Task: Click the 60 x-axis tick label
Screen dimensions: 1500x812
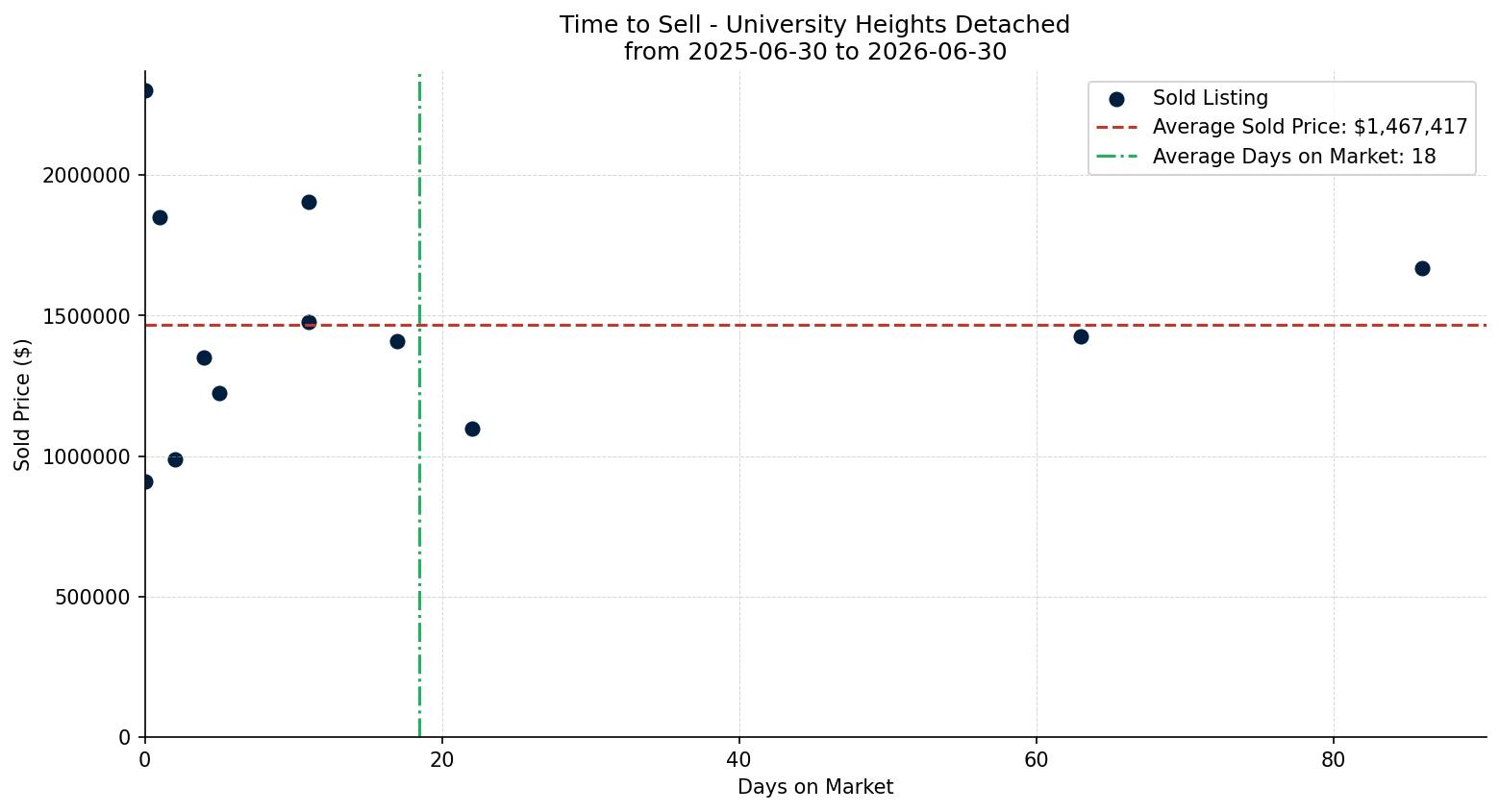Action: (1037, 759)
